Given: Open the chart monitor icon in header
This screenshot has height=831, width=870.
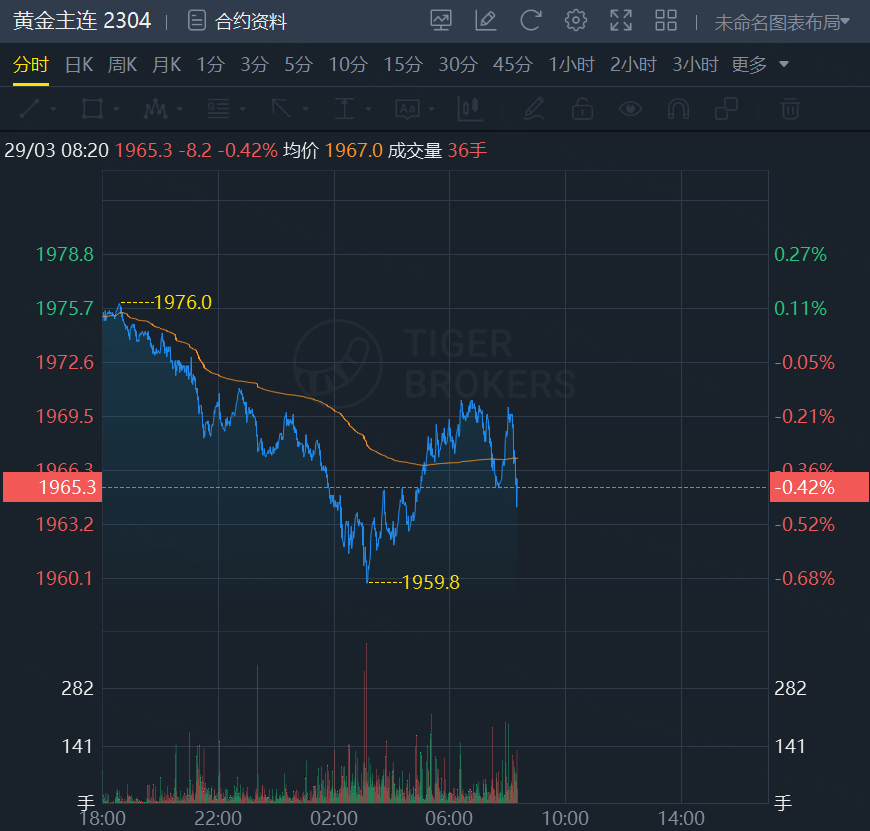Looking at the screenshot, I should pyautogui.click(x=441, y=20).
